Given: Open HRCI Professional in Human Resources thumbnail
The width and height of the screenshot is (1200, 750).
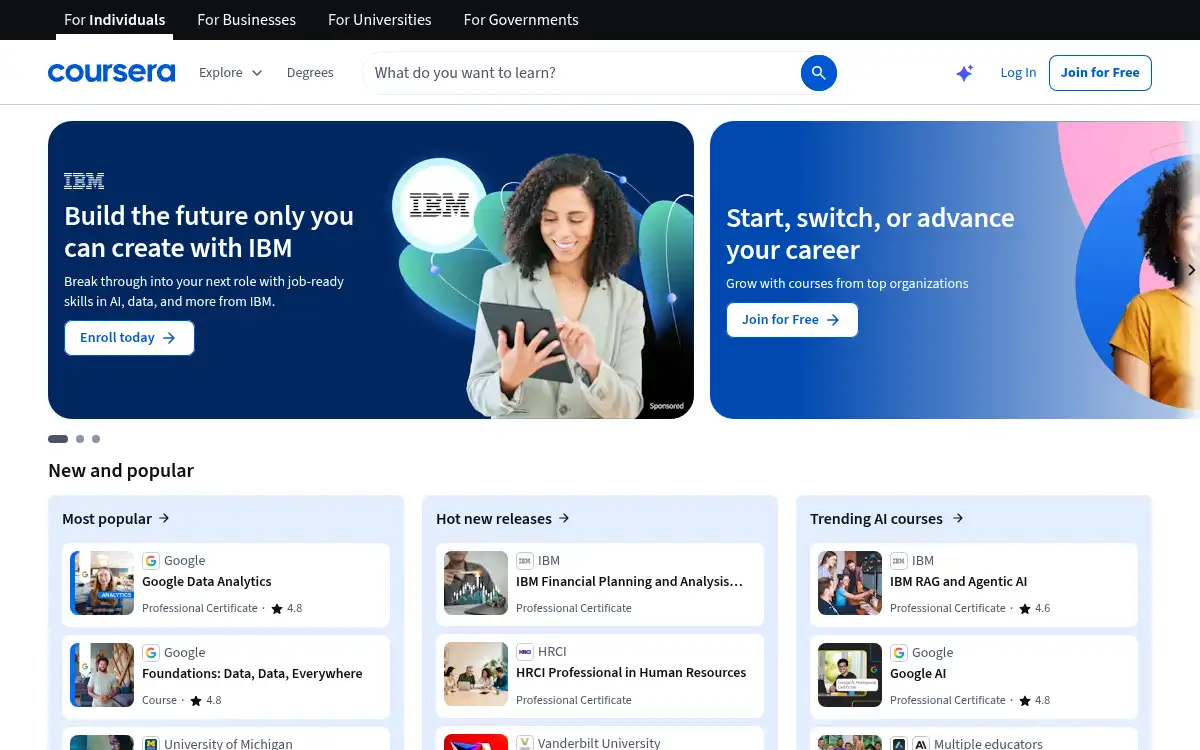Looking at the screenshot, I should click(476, 674).
